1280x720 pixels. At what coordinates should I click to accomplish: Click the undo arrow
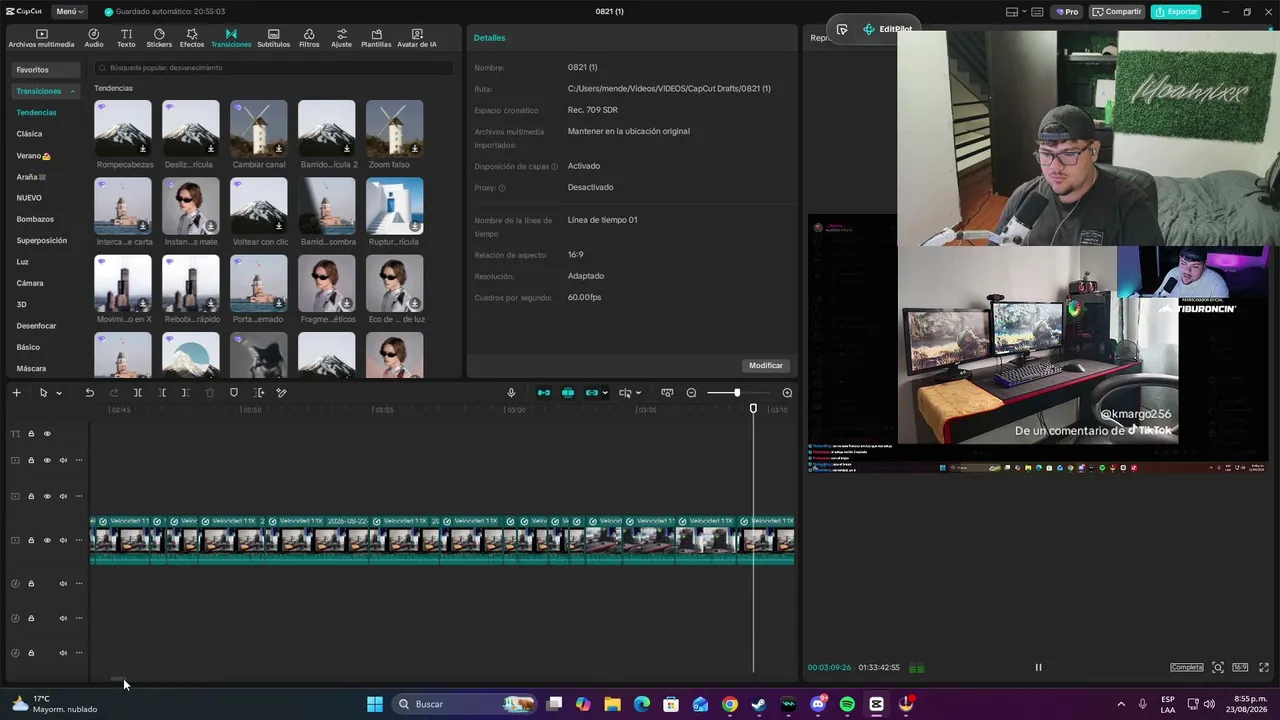click(89, 393)
